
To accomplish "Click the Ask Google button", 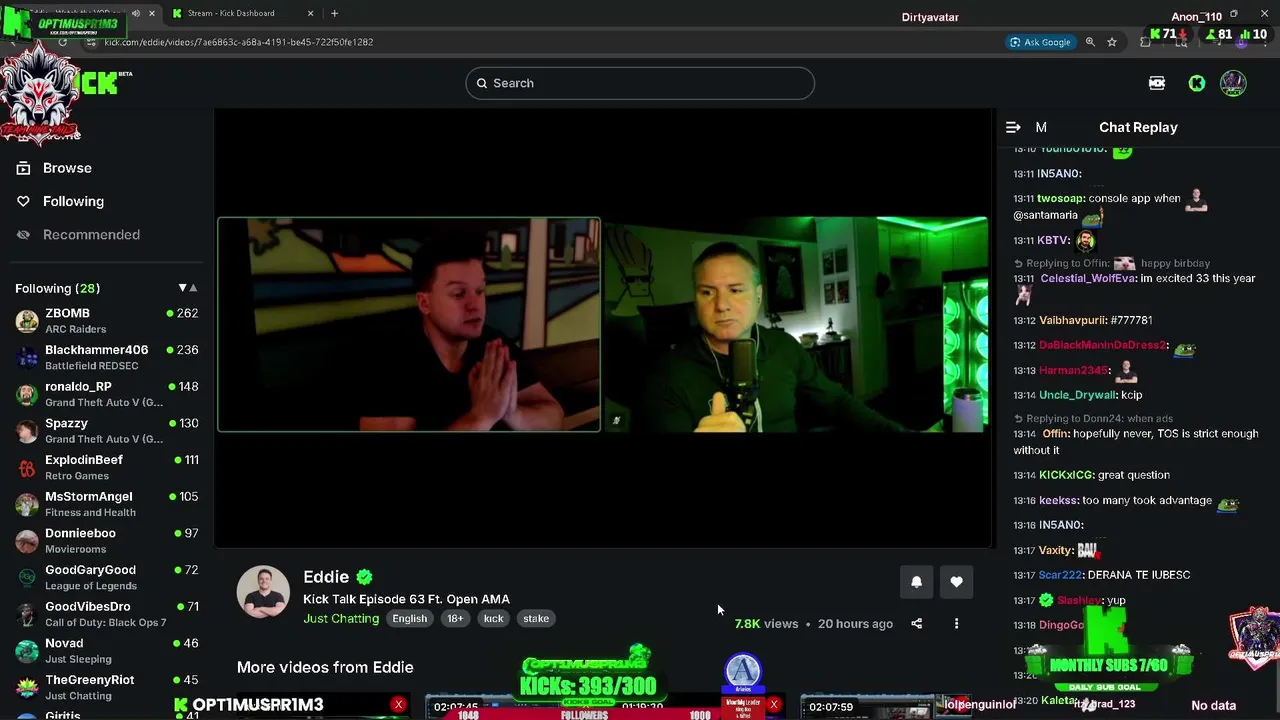I will (1040, 42).
